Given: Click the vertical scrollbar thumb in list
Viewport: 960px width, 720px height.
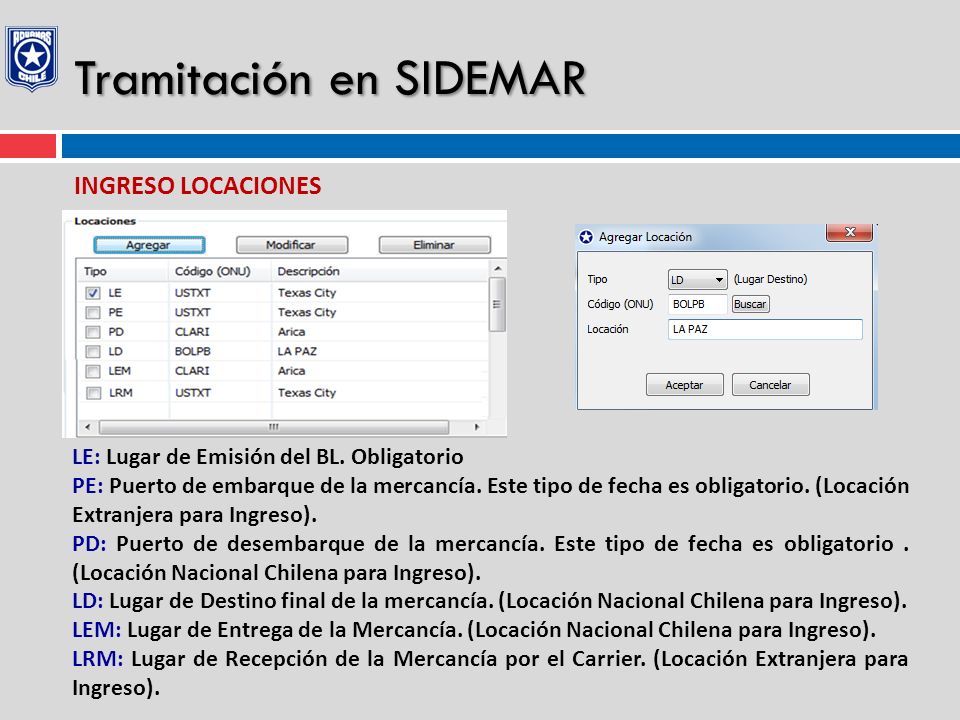Looking at the screenshot, I should (497, 304).
